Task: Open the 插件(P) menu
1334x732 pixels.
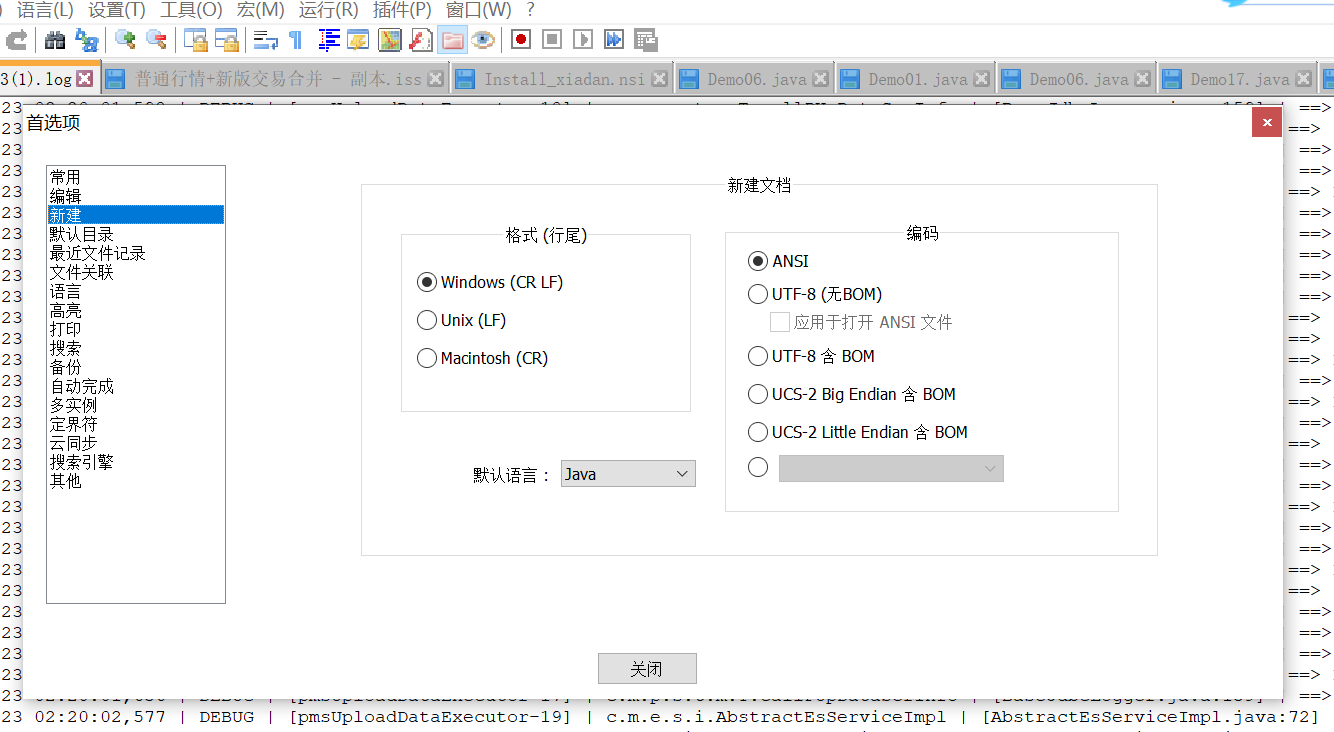Action: click(402, 10)
